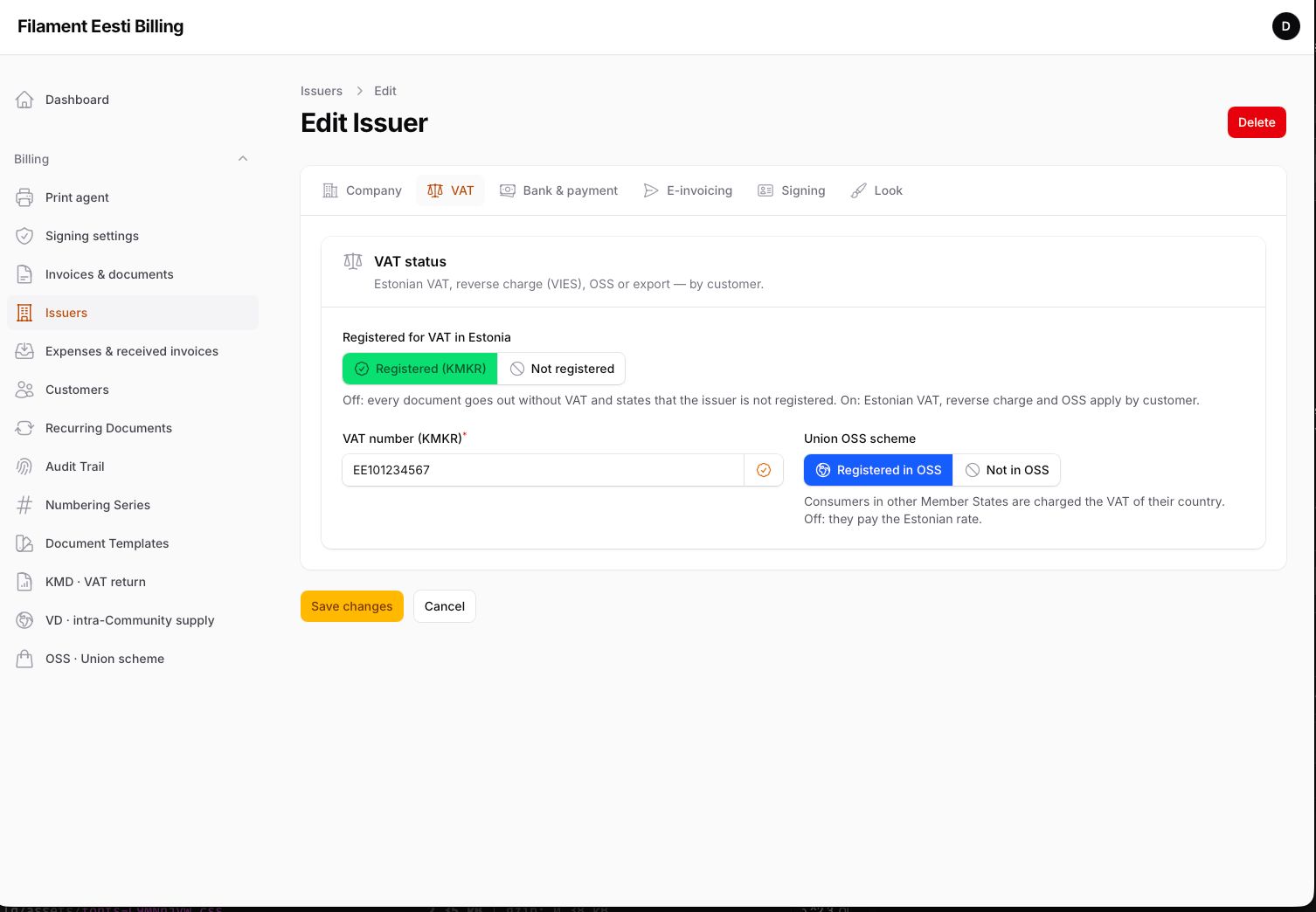Image resolution: width=1316 pixels, height=912 pixels.
Task: Click the Union OSS scheme label
Action: click(860, 439)
